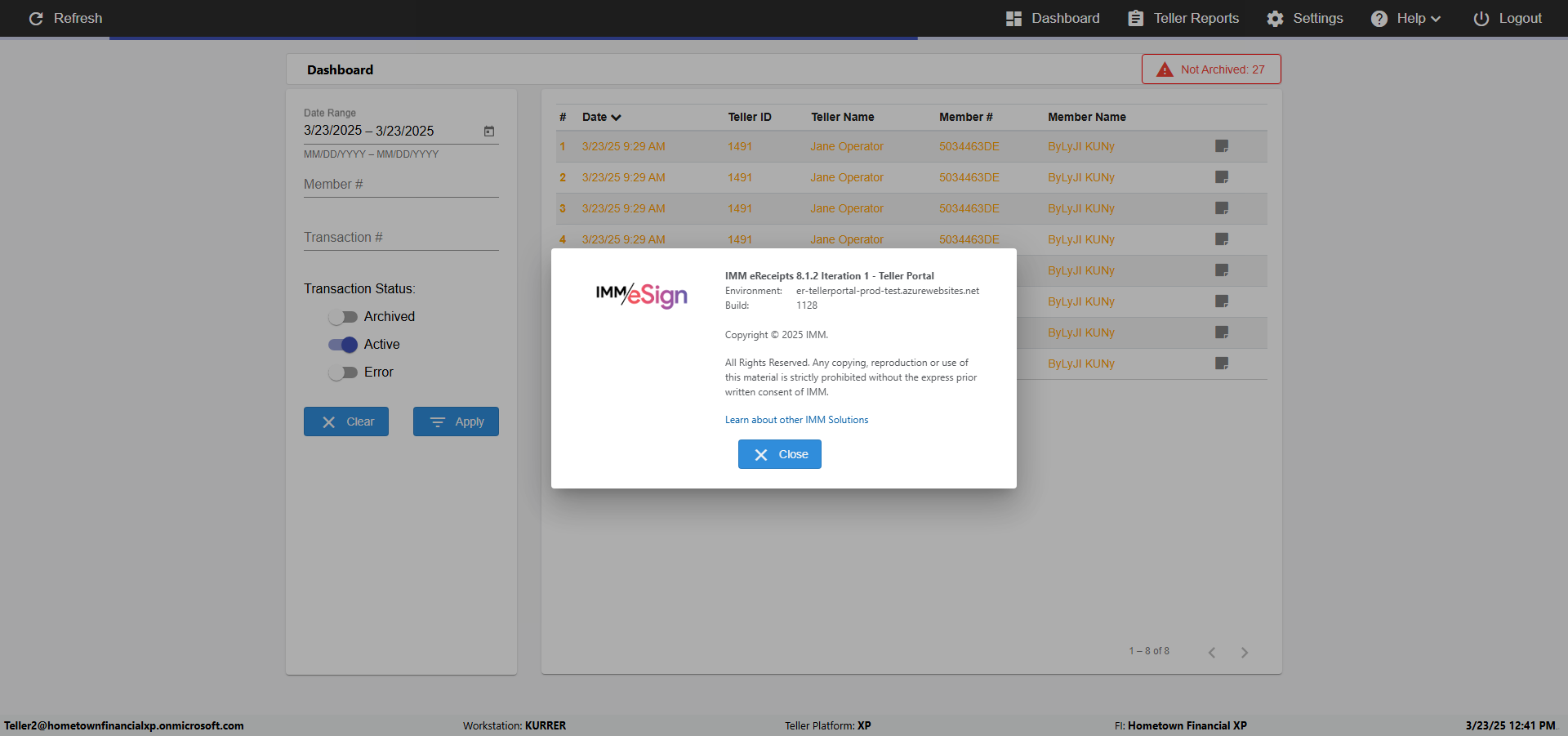Screen dimensions: 1568x736
Task: Open the note icon in sixth row
Action: (x=1222, y=301)
